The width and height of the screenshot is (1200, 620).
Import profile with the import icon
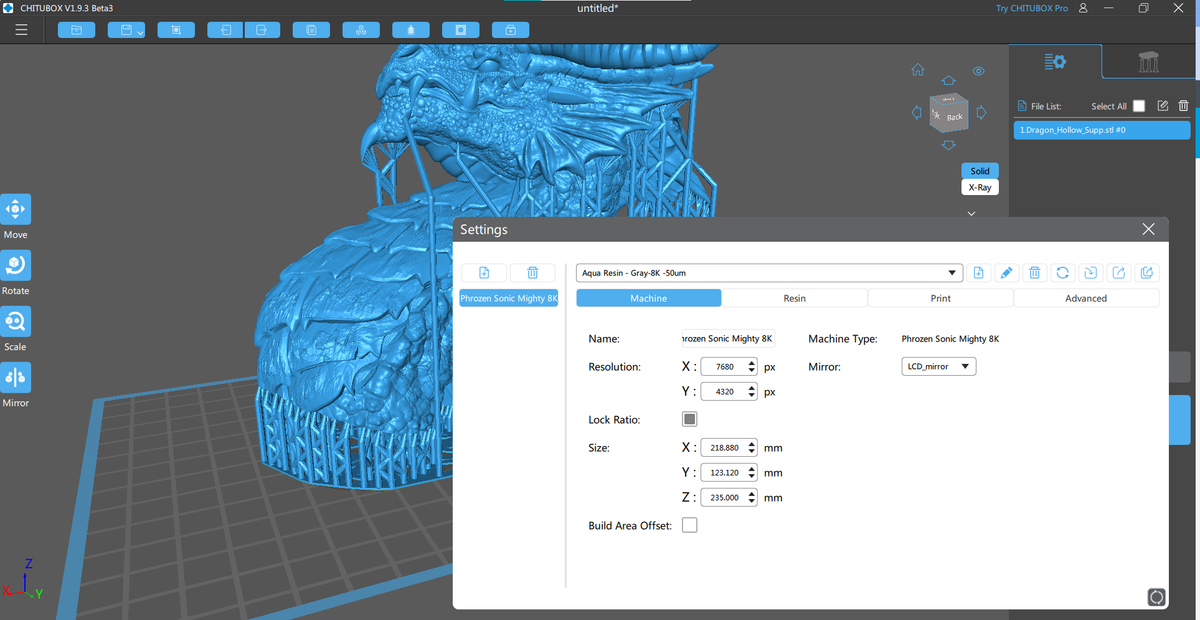coord(1091,273)
